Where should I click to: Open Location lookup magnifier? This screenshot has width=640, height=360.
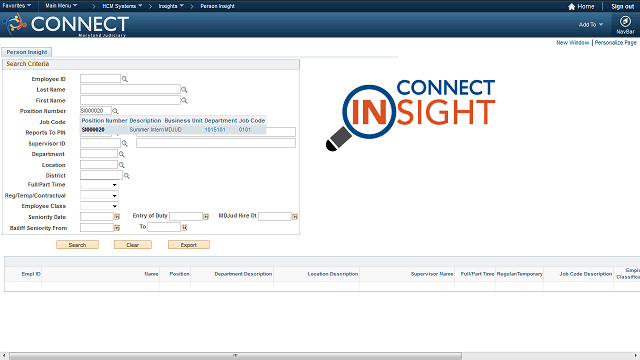(121, 165)
